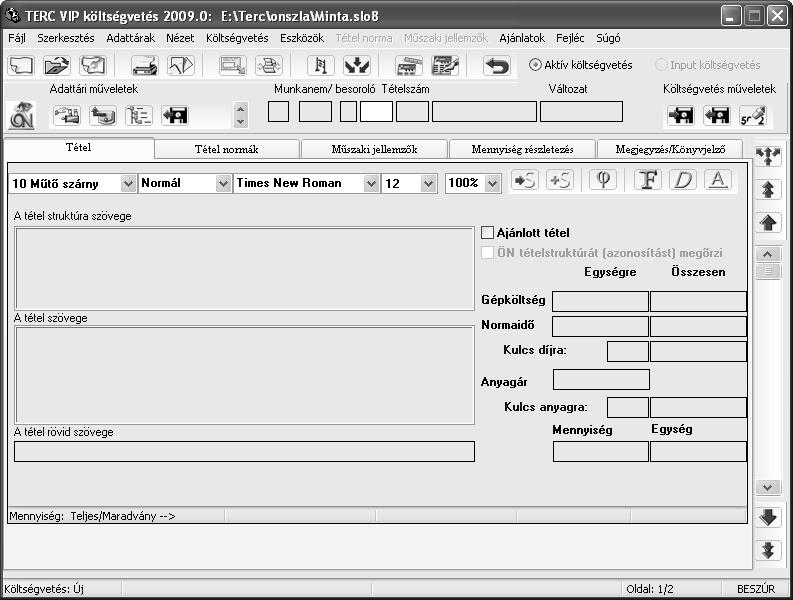This screenshot has width=793, height=600.
Task: Click the Gépköltség Egységre field
Action: [600, 301]
